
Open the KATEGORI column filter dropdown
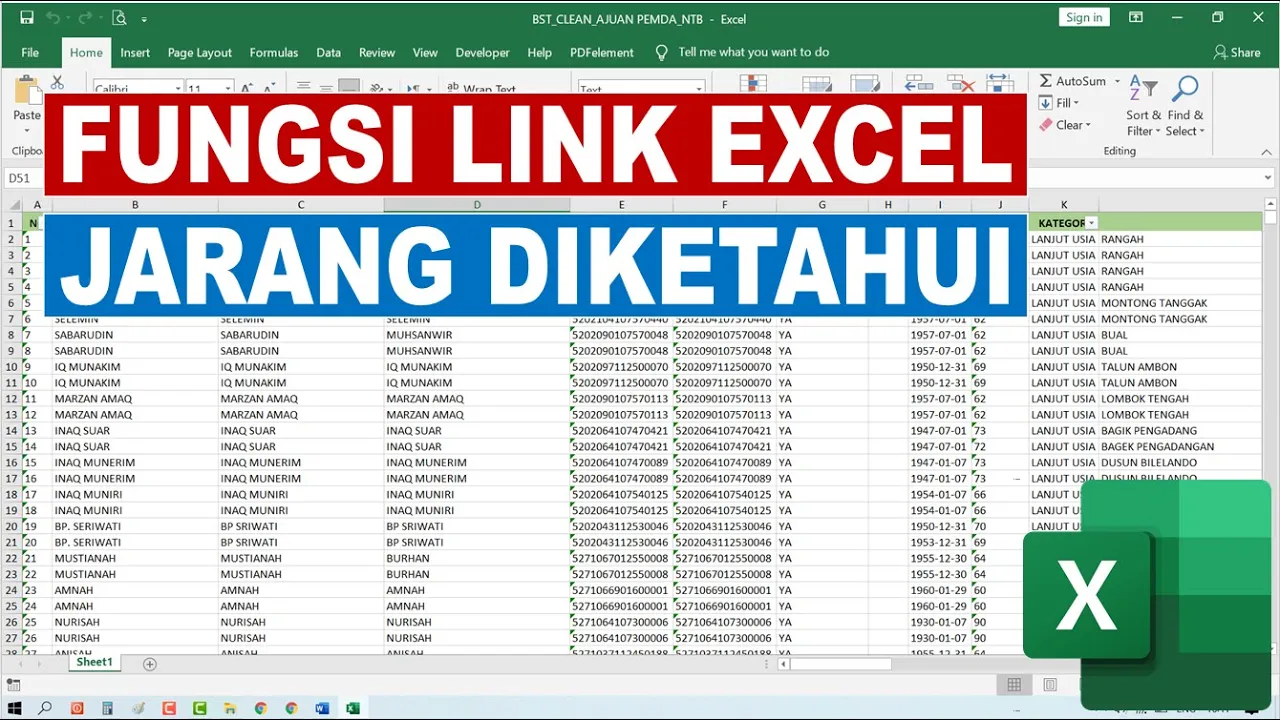pyautogui.click(x=1092, y=223)
